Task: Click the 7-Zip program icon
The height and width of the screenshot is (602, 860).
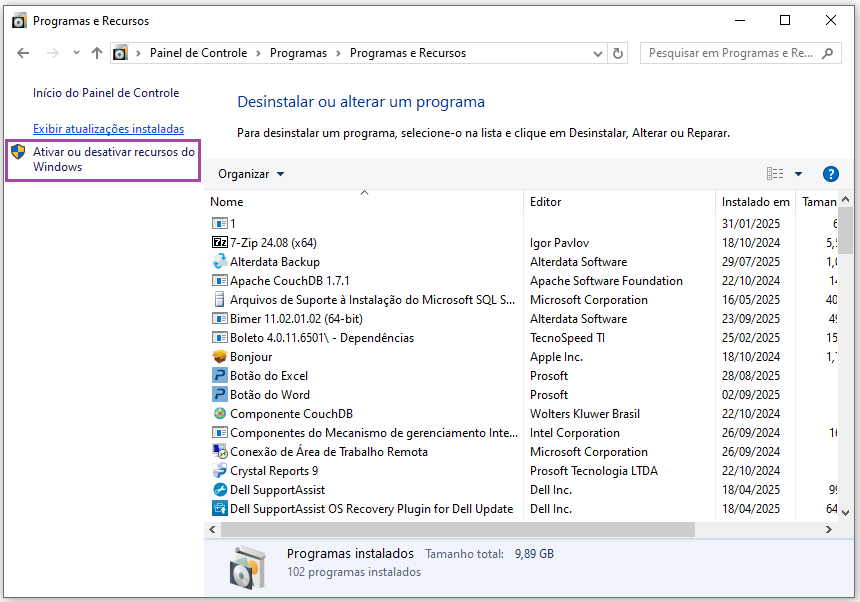Action: pos(219,242)
